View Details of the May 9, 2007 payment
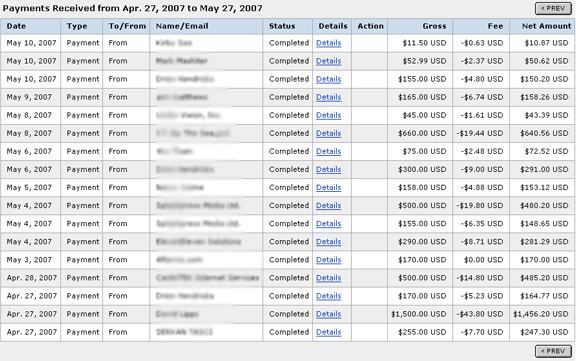Screen dimensions: 576x361 pyautogui.click(x=328, y=97)
